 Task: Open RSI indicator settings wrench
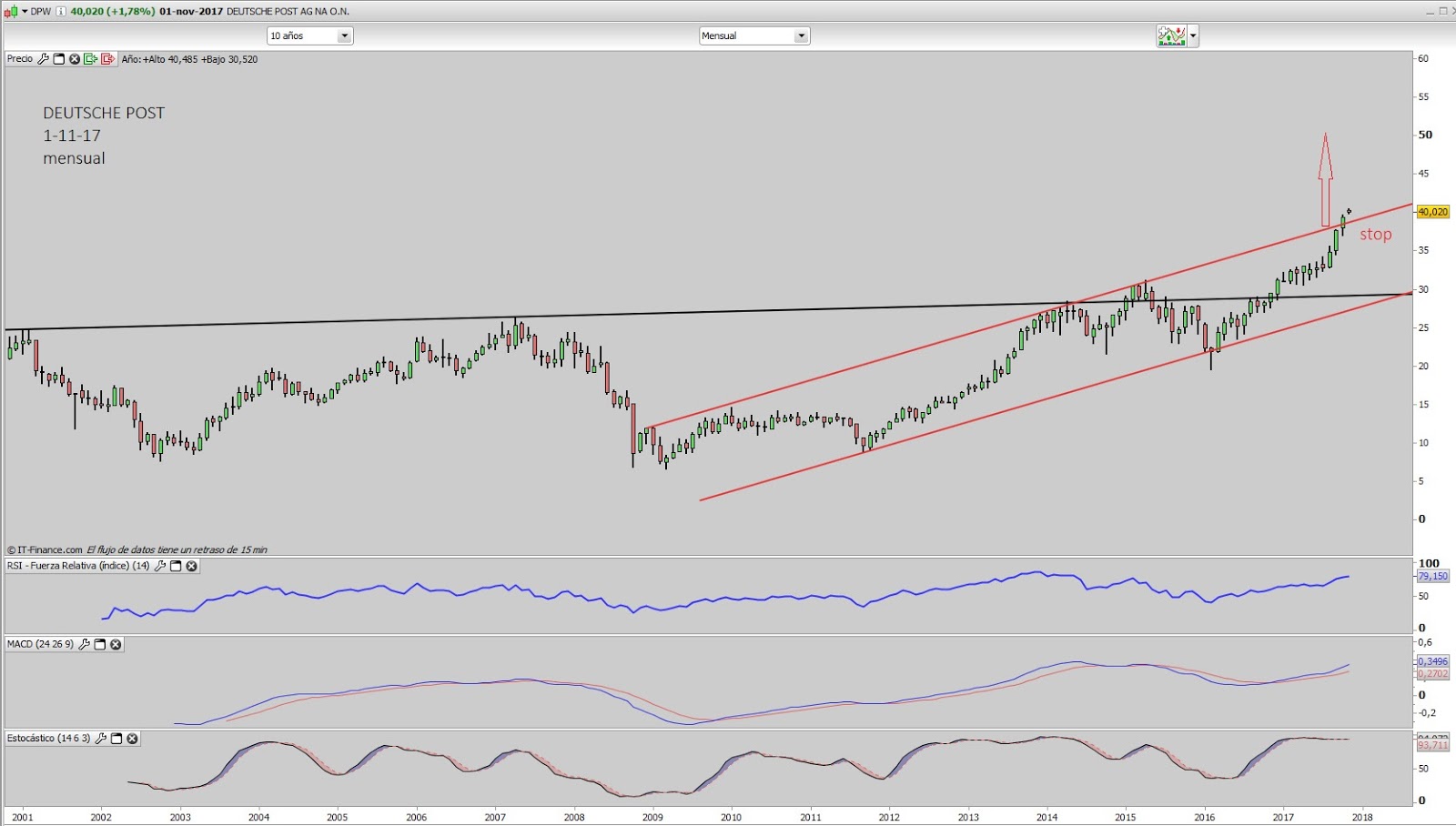(160, 566)
